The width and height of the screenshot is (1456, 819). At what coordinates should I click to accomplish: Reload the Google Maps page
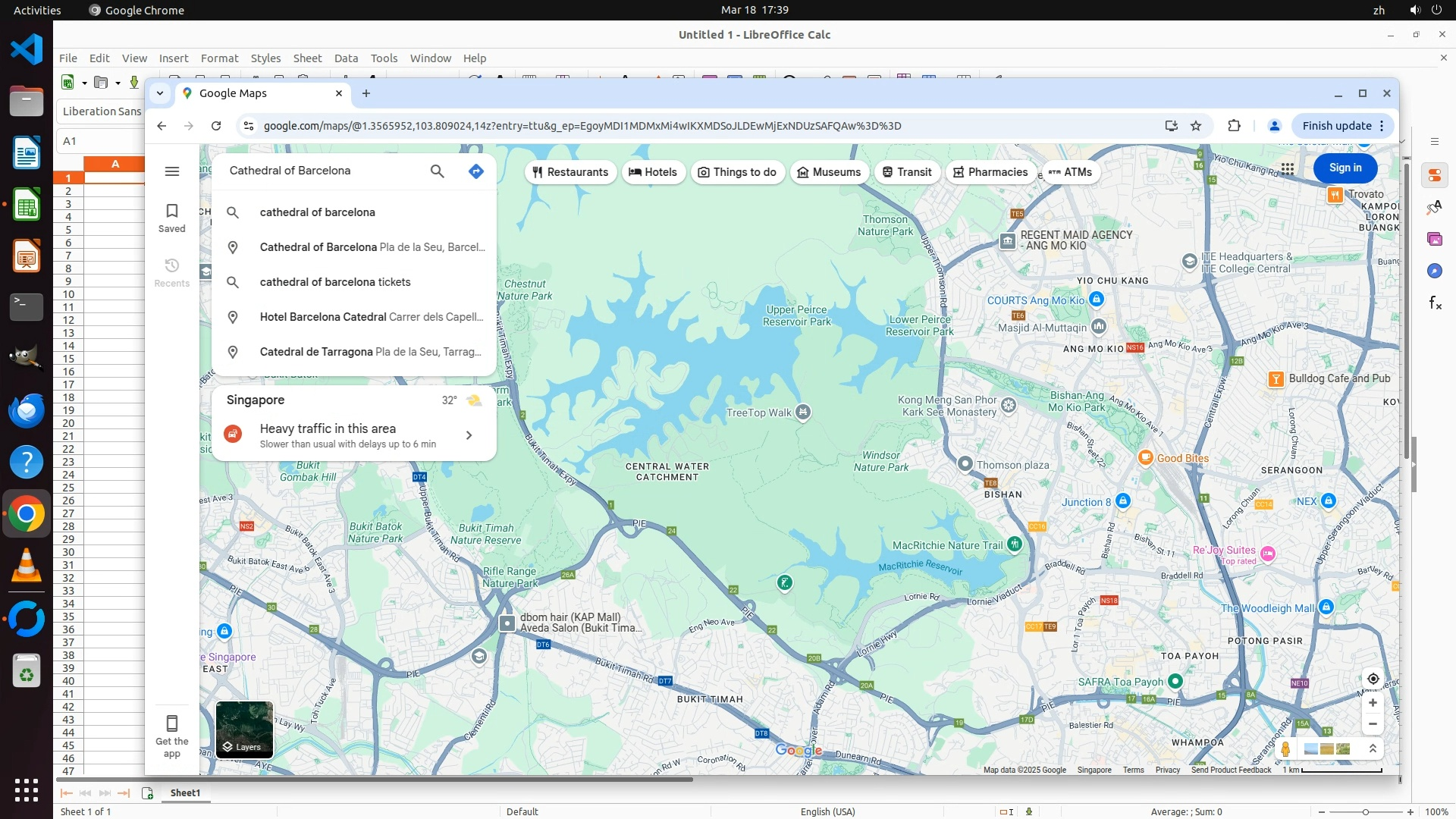pos(216,126)
